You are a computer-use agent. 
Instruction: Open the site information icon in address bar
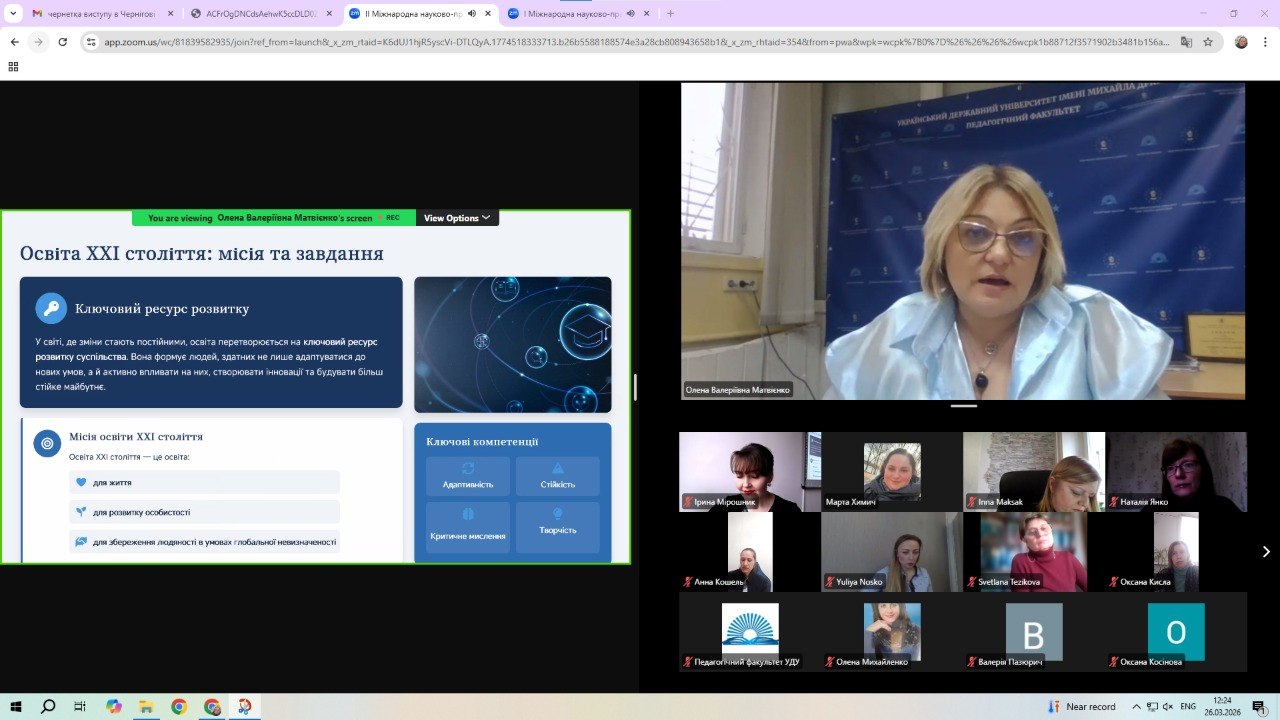[x=91, y=42]
